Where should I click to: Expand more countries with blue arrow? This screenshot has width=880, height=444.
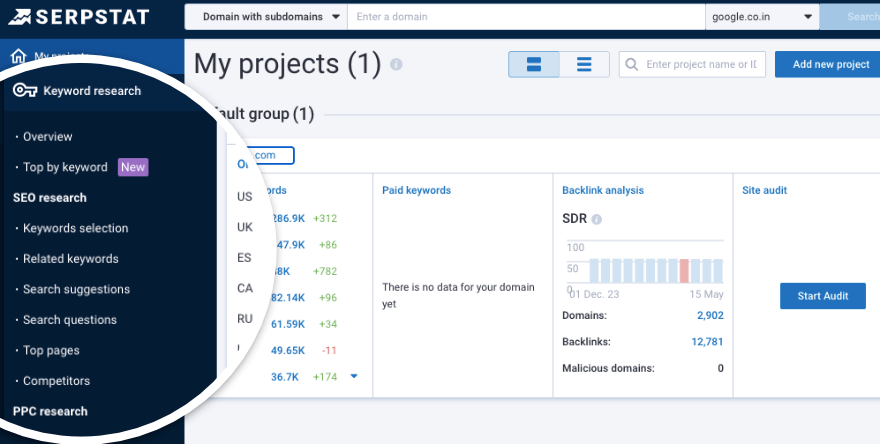point(354,376)
